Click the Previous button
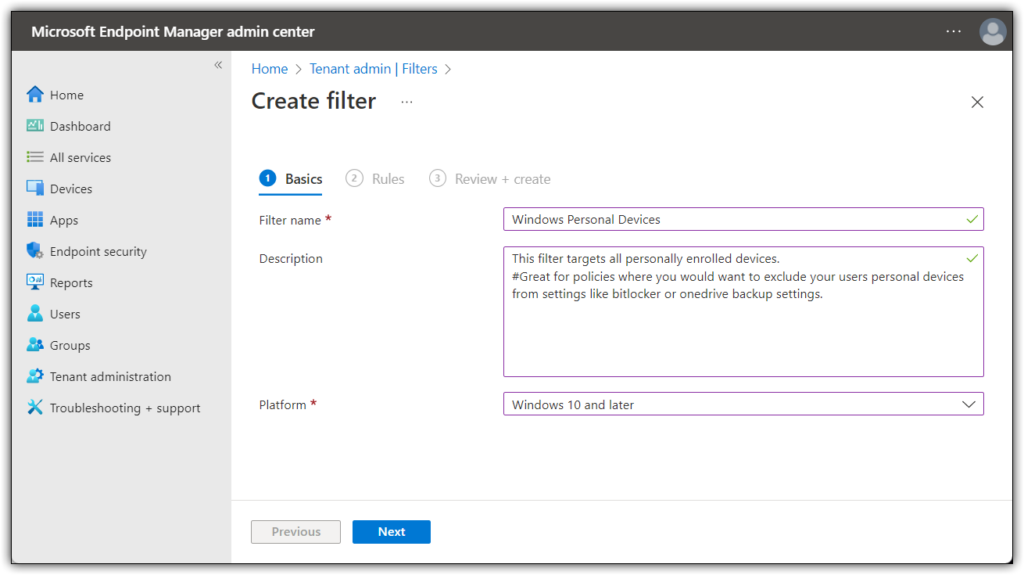Image resolution: width=1024 pixels, height=575 pixels. pyautogui.click(x=296, y=532)
